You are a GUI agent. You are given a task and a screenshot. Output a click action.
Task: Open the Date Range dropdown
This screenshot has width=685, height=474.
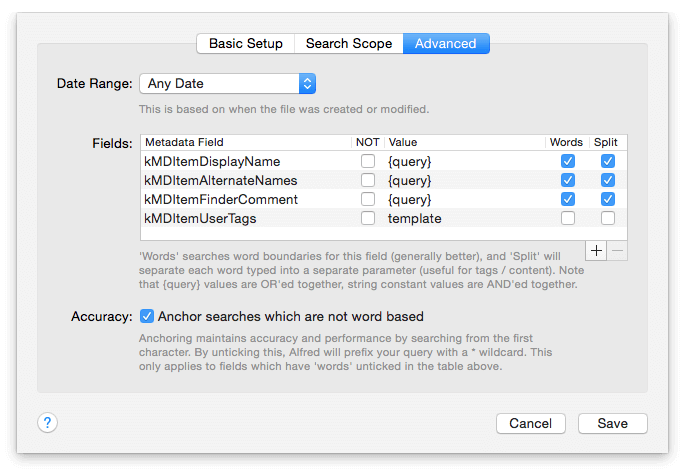click(228, 83)
